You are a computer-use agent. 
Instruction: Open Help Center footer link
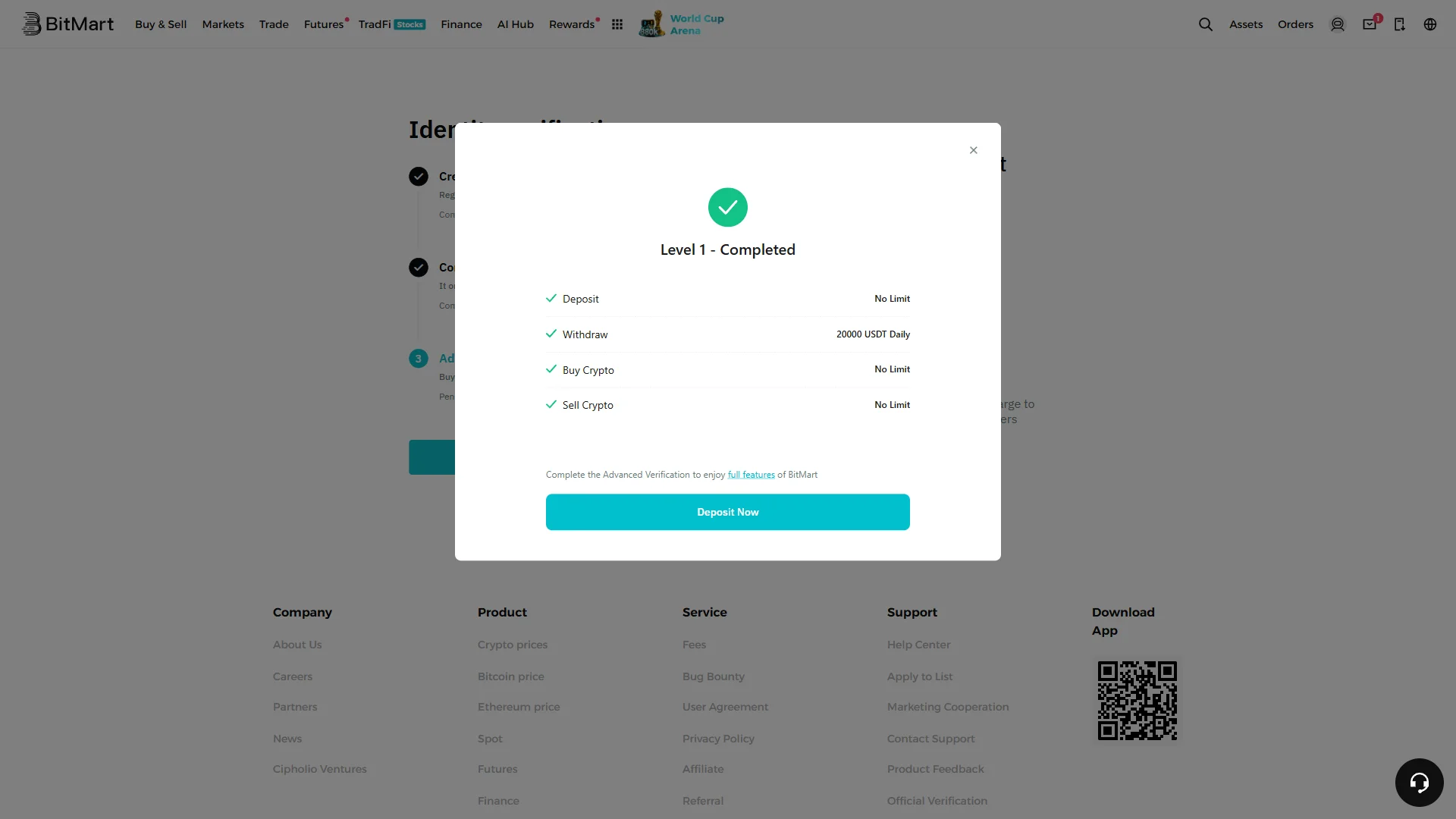[x=918, y=645]
